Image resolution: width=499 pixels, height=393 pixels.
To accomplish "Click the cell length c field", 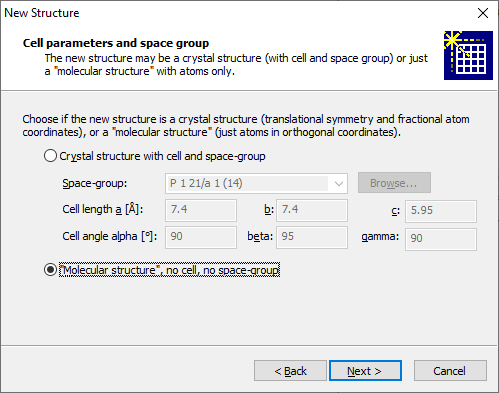I will pyautogui.click(x=441, y=211).
